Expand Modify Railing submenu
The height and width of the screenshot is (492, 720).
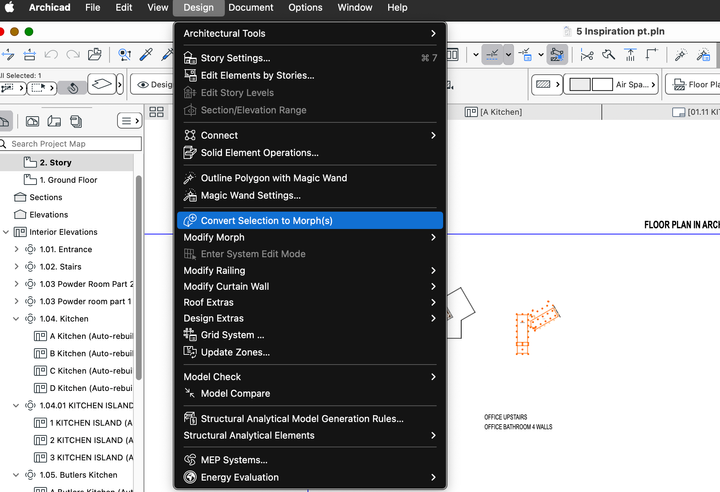(310, 271)
